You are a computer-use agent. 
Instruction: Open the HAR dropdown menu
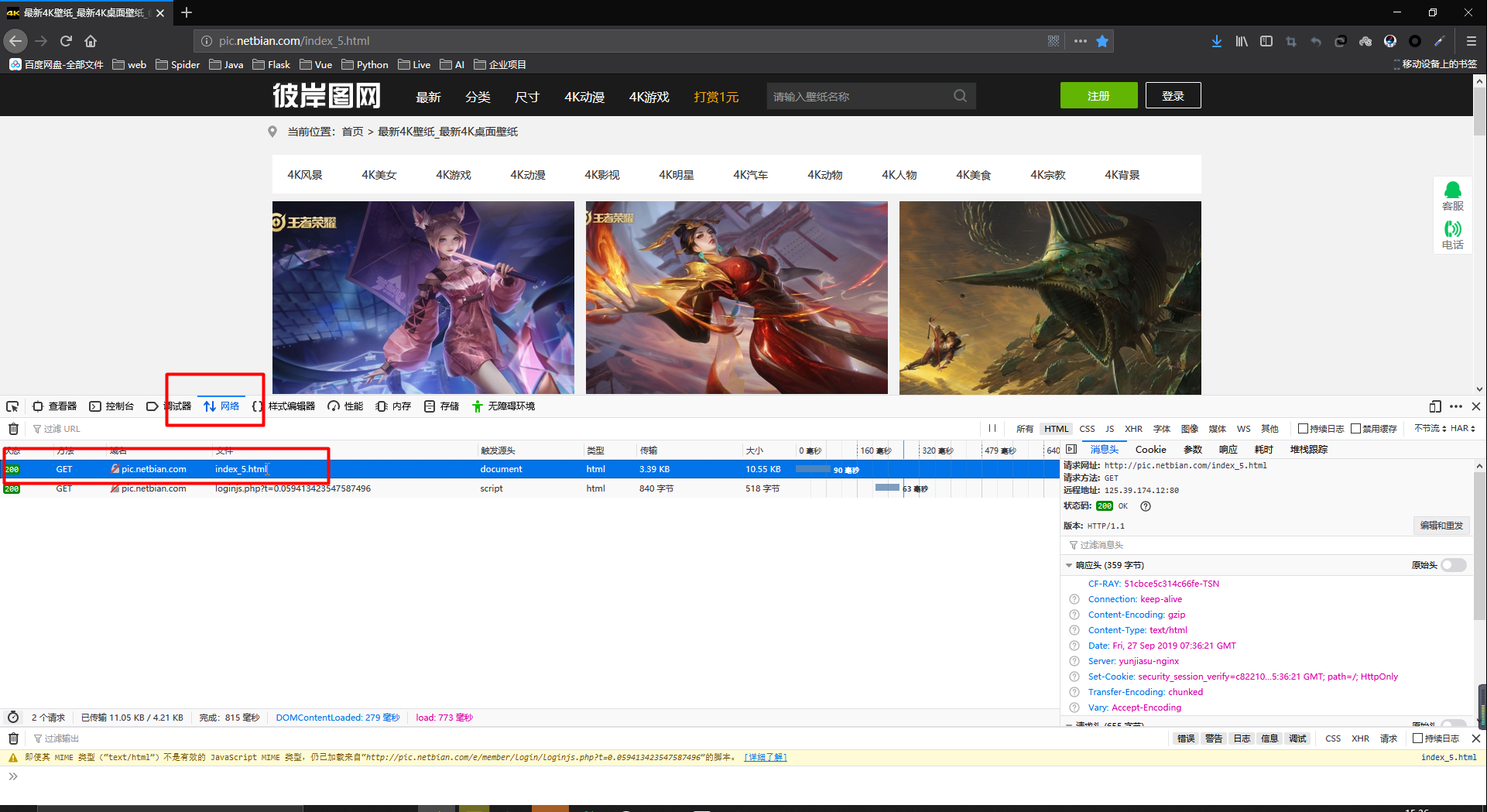click(1462, 428)
